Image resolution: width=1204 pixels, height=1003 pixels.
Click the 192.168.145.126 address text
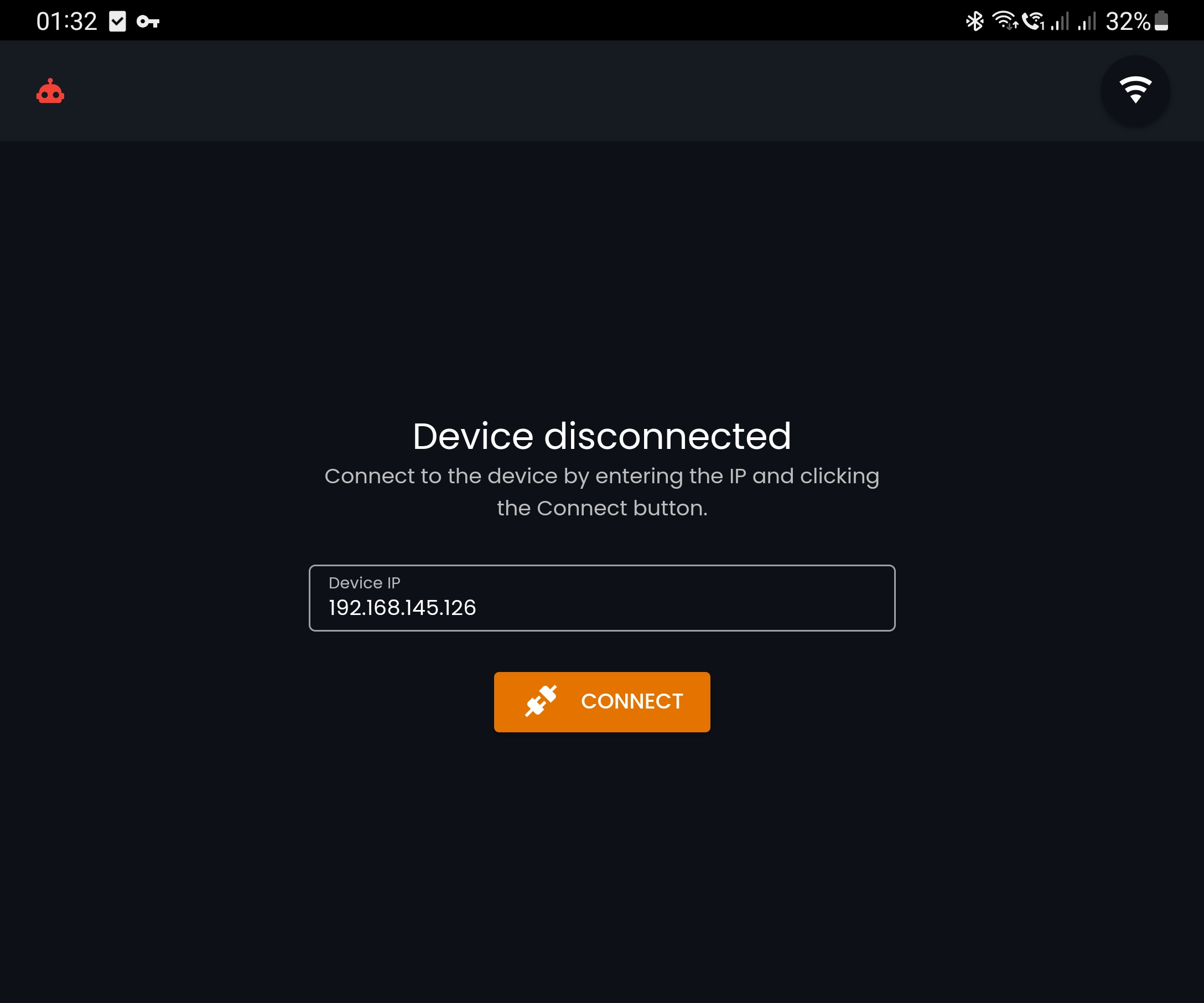point(402,608)
